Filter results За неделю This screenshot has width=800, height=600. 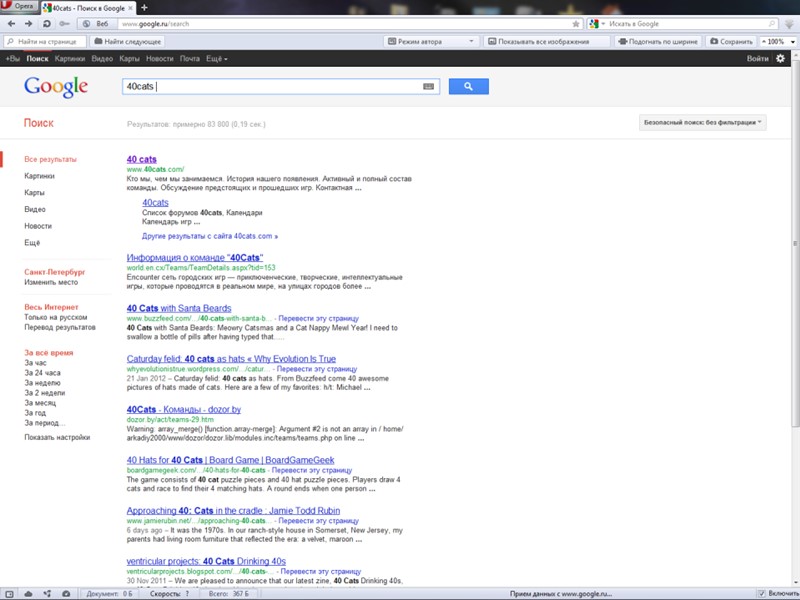pos(42,383)
